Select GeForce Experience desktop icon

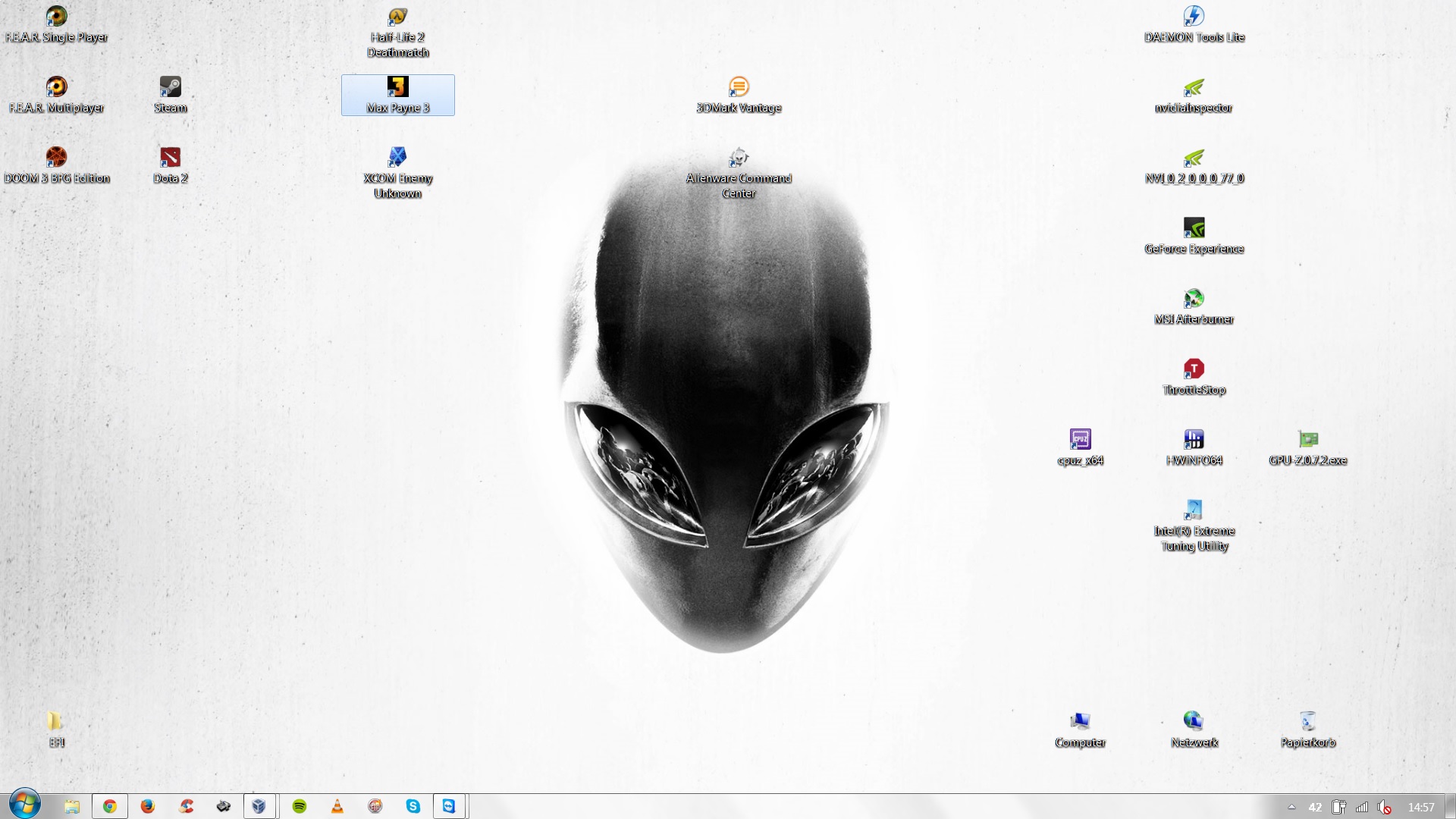coord(1194,236)
